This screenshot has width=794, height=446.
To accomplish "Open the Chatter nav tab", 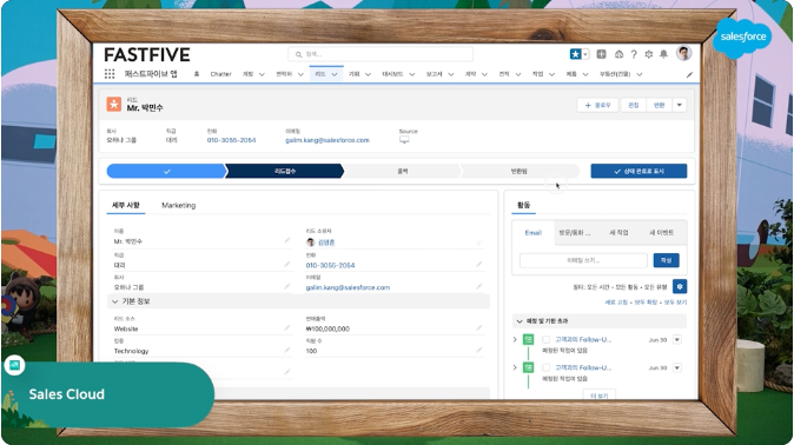I will pos(221,74).
